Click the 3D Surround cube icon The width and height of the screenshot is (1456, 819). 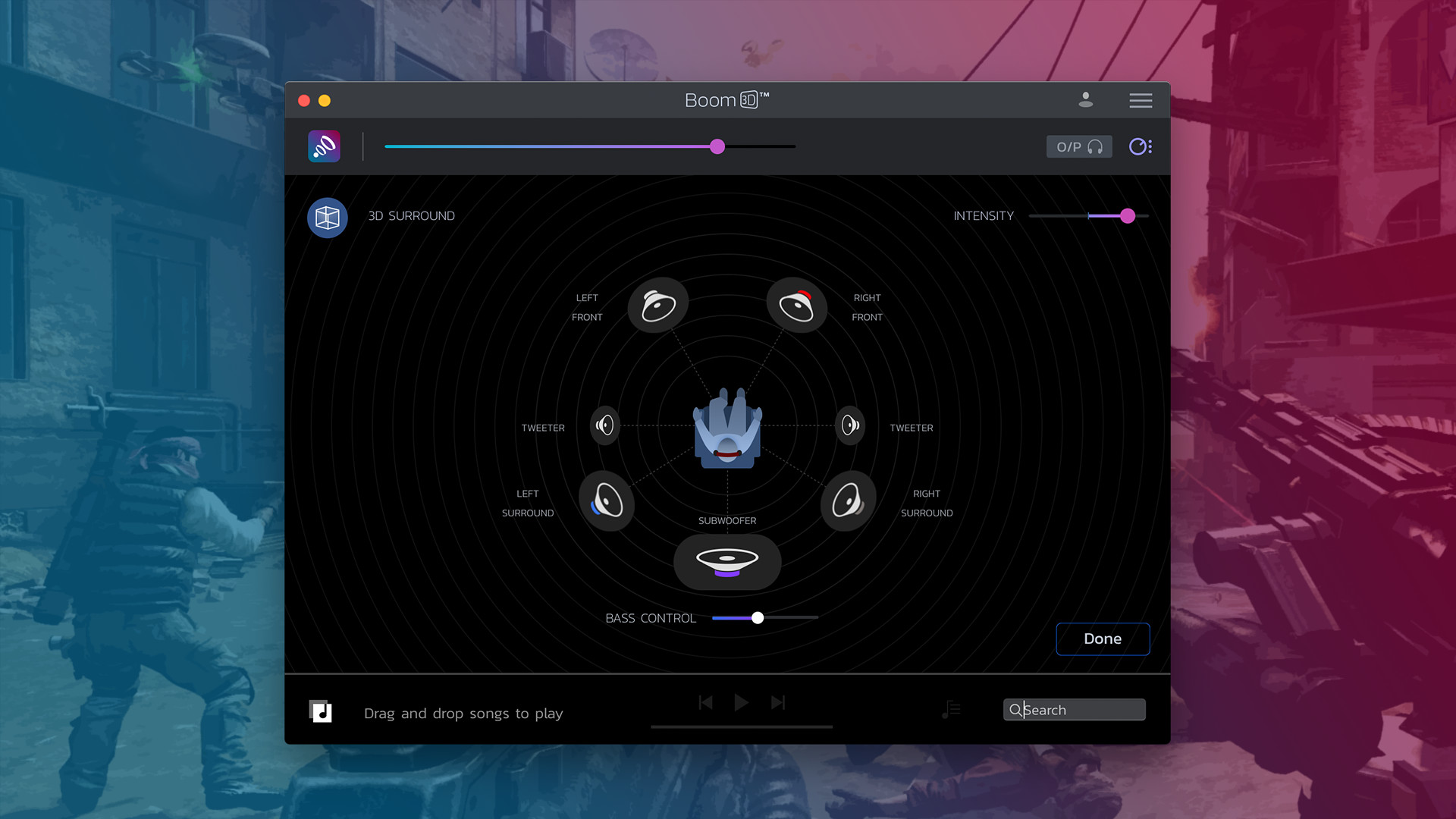pyautogui.click(x=327, y=218)
